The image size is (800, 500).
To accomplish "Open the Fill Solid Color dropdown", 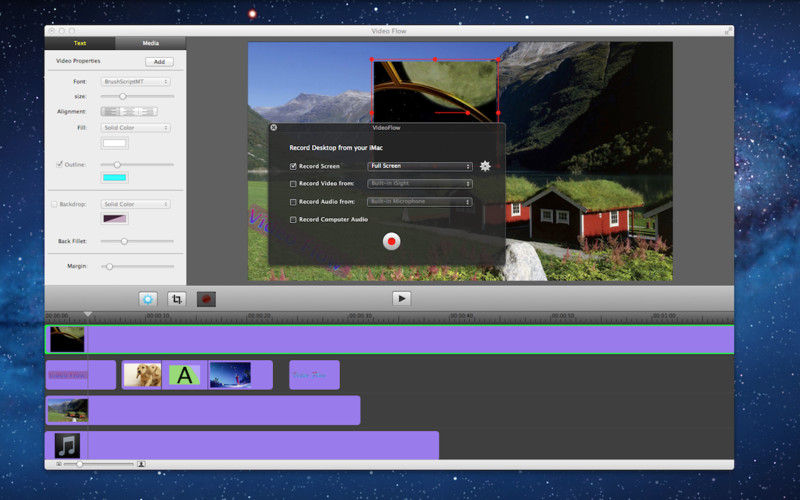I will (x=135, y=128).
